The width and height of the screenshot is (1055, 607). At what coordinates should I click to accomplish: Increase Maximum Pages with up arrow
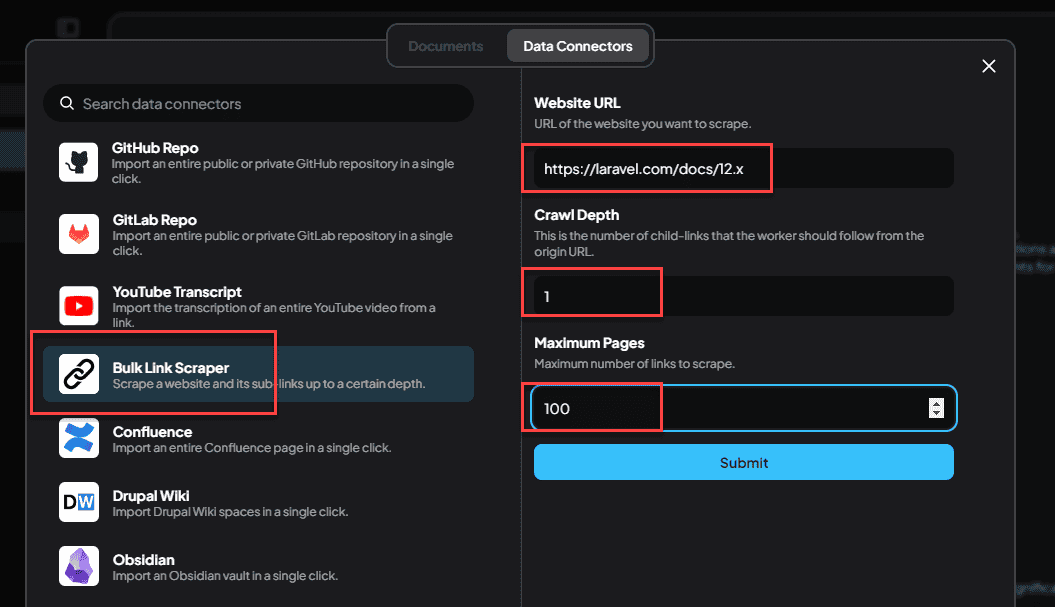pyautogui.click(x=936, y=403)
